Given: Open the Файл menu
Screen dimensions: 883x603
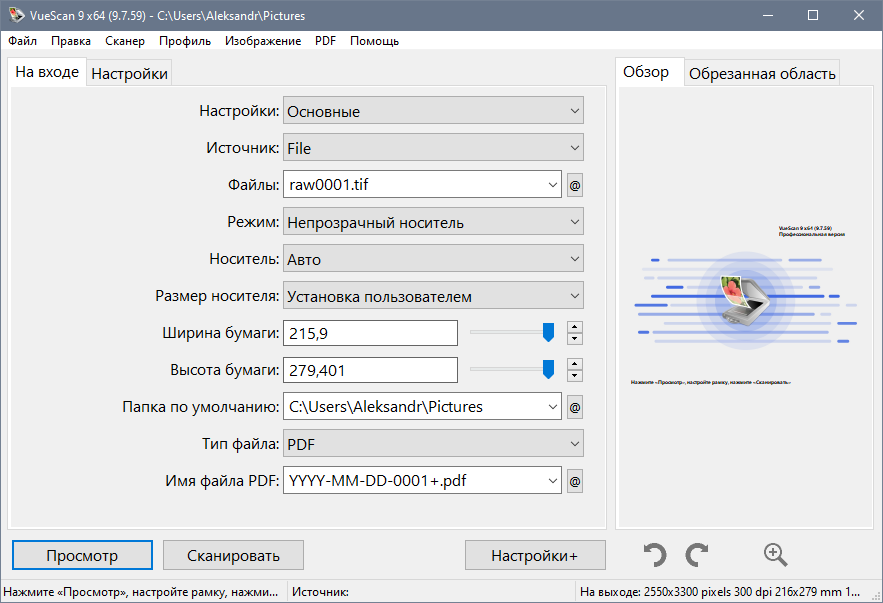Looking at the screenshot, I should click(x=23, y=41).
